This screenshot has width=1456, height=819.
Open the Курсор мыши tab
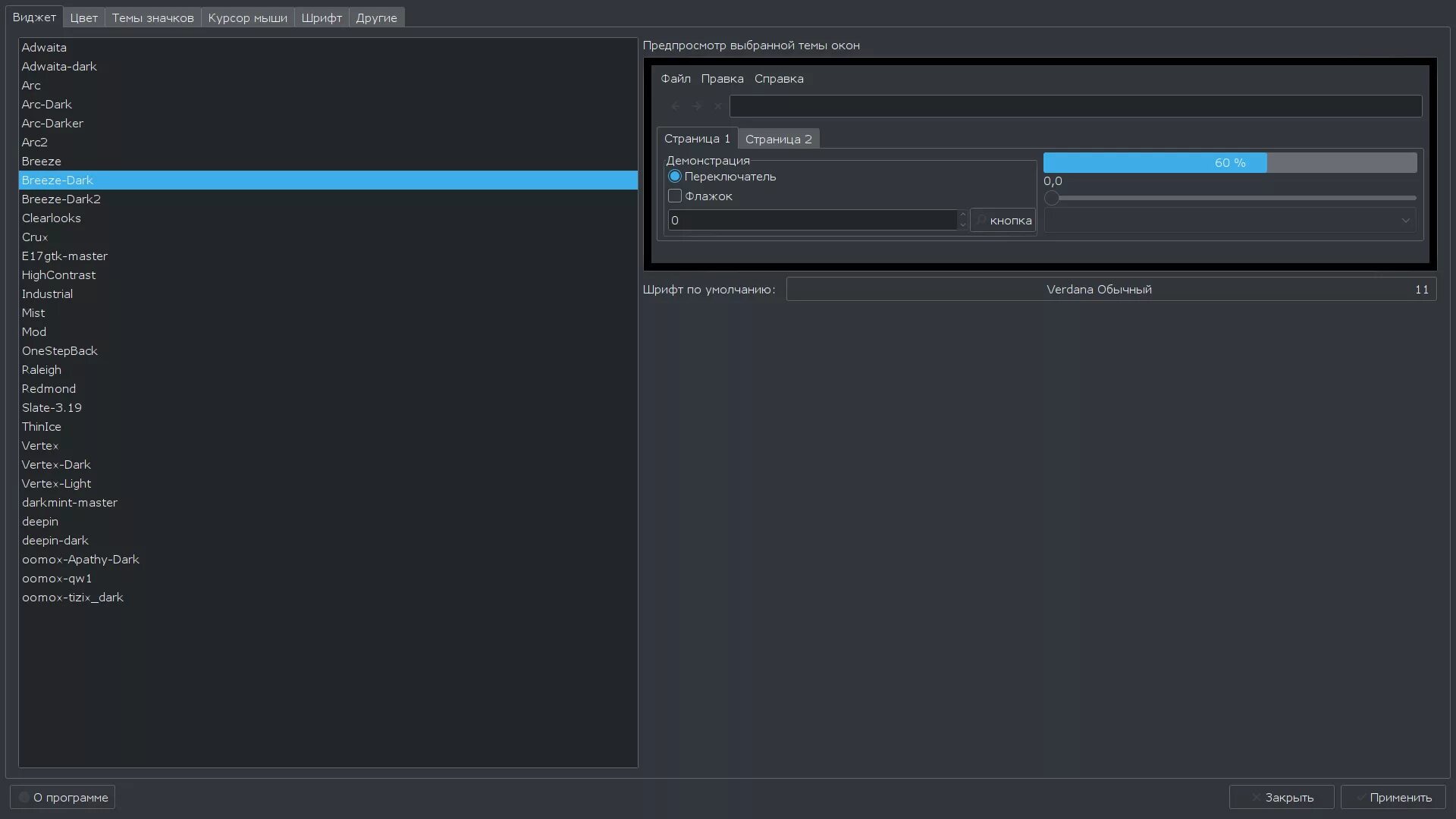[x=247, y=17]
